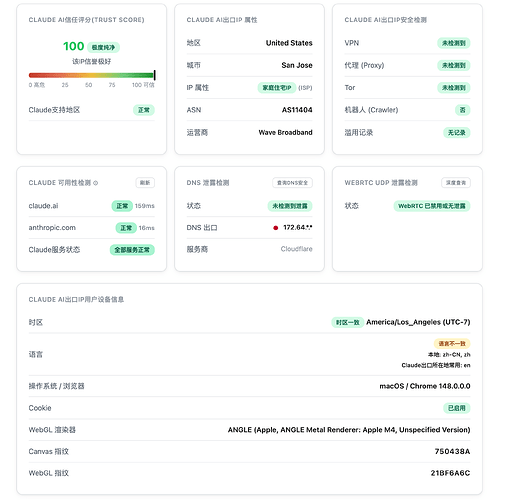Select the Wave Broadband carrier value
Screen dimensions: 519x500
[285, 133]
